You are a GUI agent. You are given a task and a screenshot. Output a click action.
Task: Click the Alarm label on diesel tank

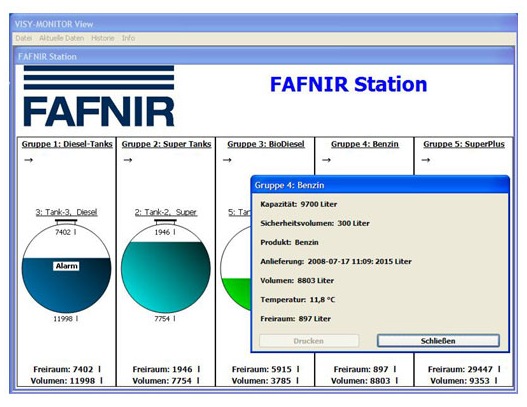click(67, 266)
